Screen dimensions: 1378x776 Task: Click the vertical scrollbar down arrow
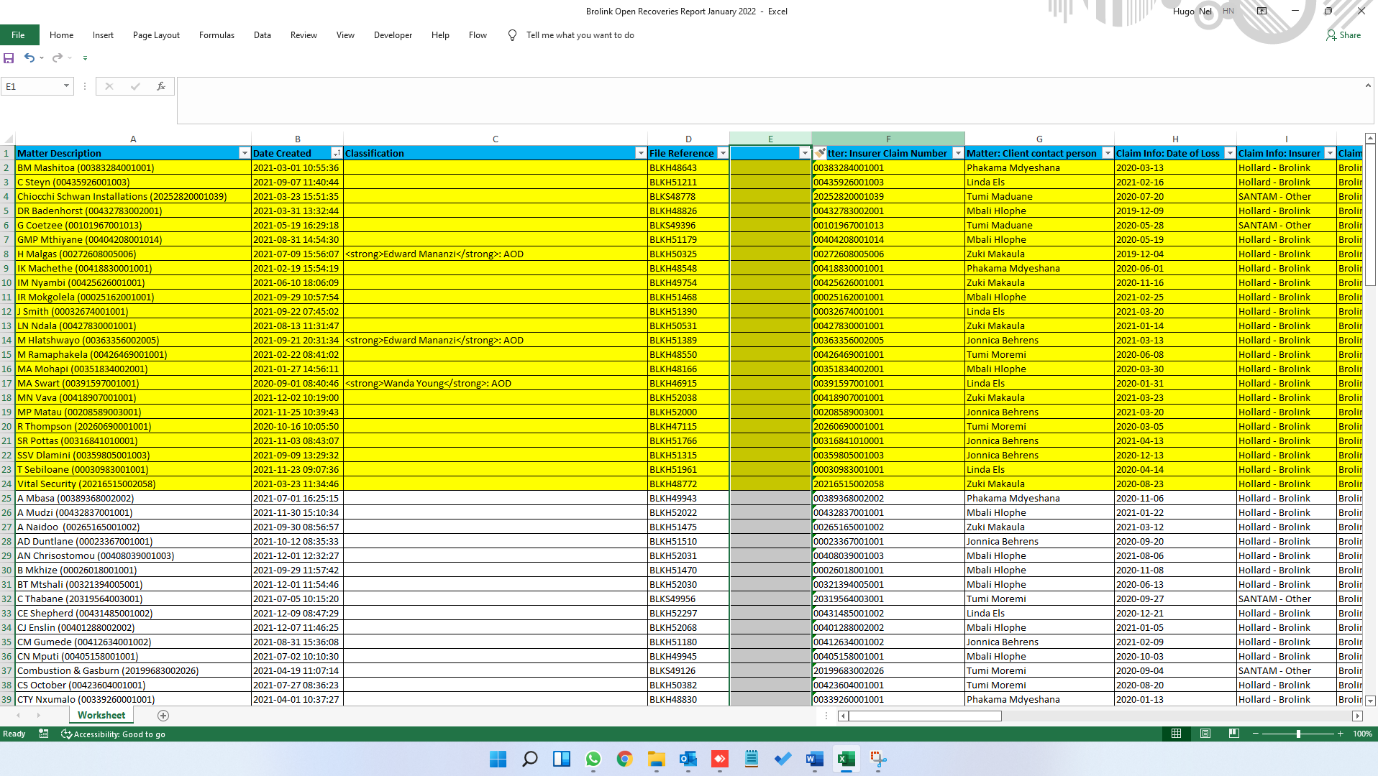click(1371, 701)
